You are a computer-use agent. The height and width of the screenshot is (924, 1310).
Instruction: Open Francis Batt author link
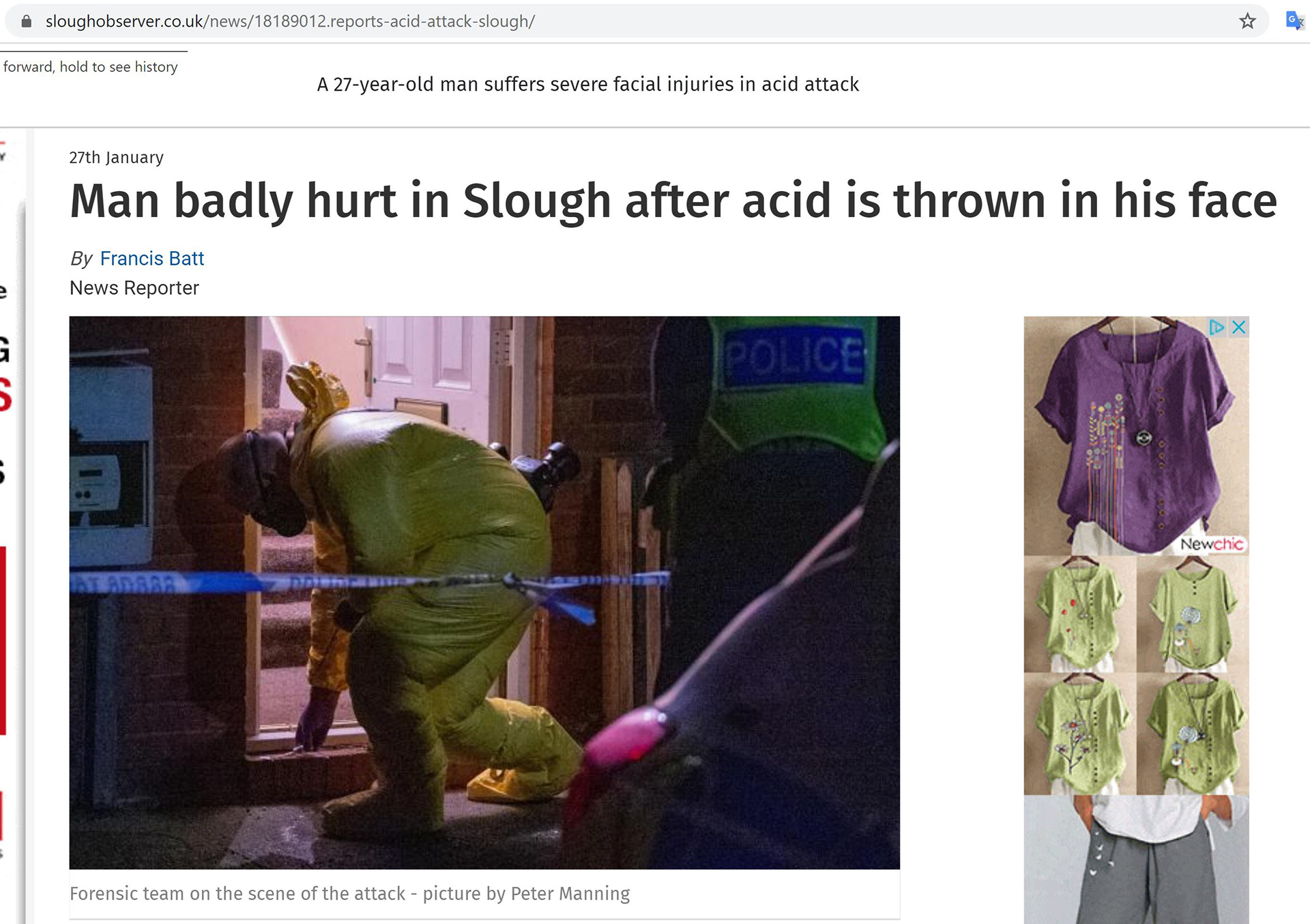click(x=151, y=259)
